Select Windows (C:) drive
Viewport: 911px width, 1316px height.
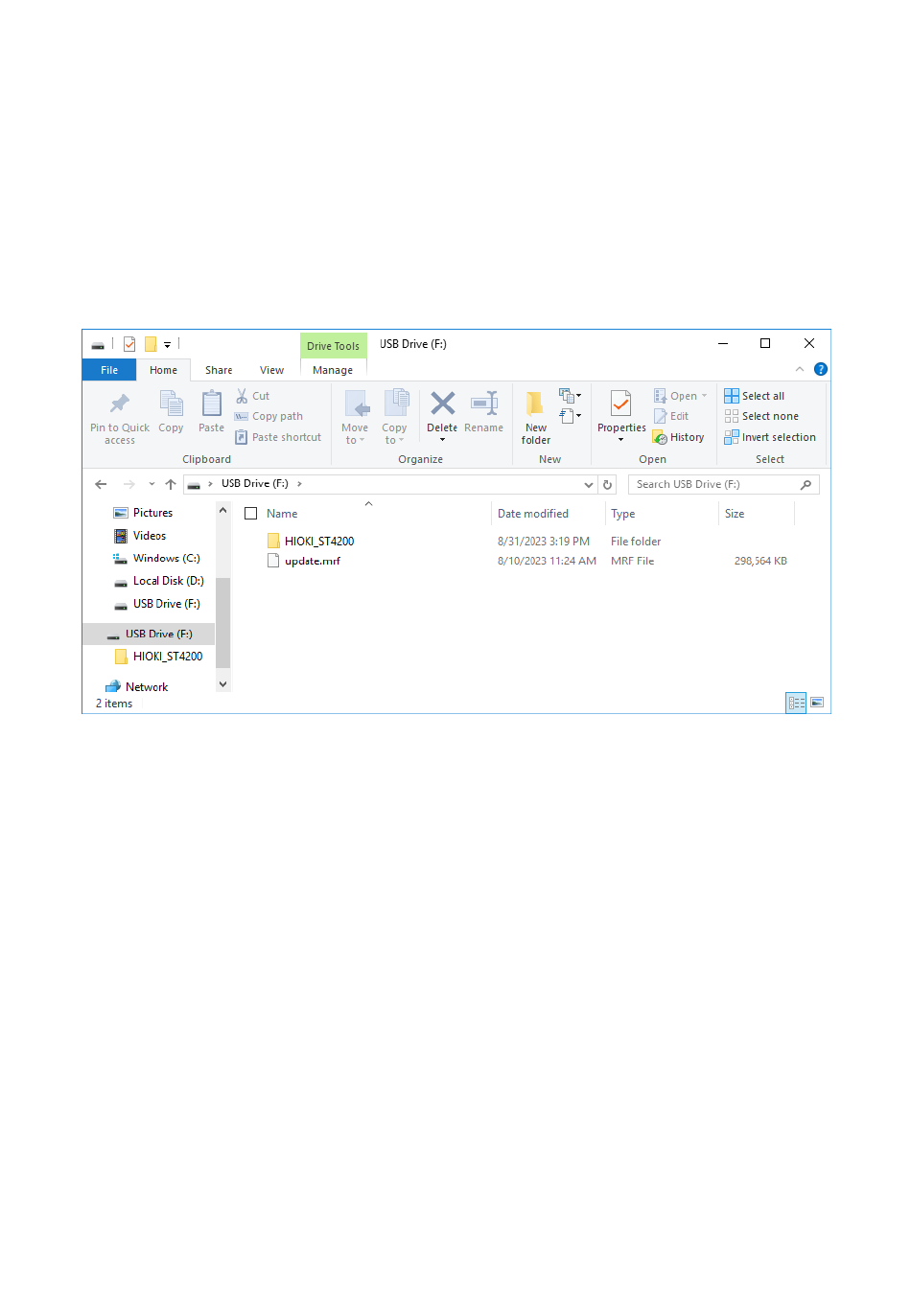pyautogui.click(x=166, y=558)
